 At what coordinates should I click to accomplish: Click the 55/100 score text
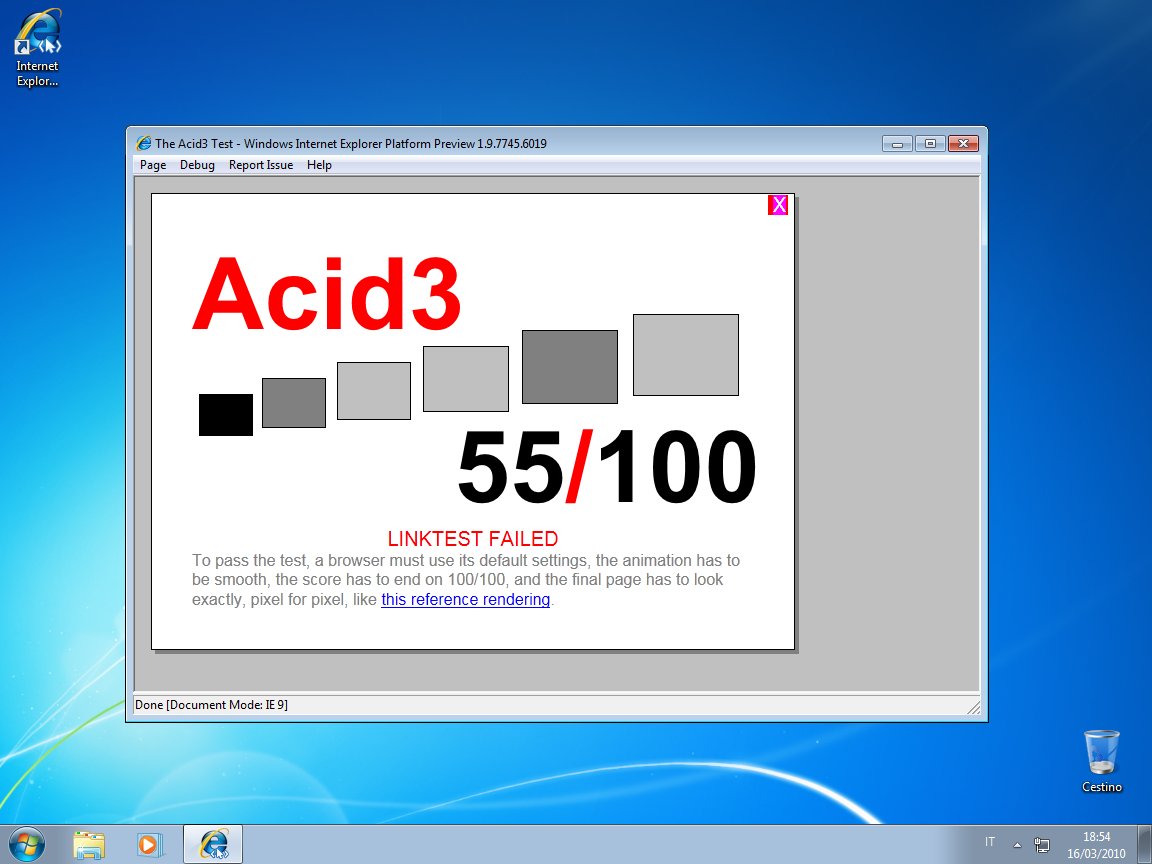pyautogui.click(x=606, y=467)
